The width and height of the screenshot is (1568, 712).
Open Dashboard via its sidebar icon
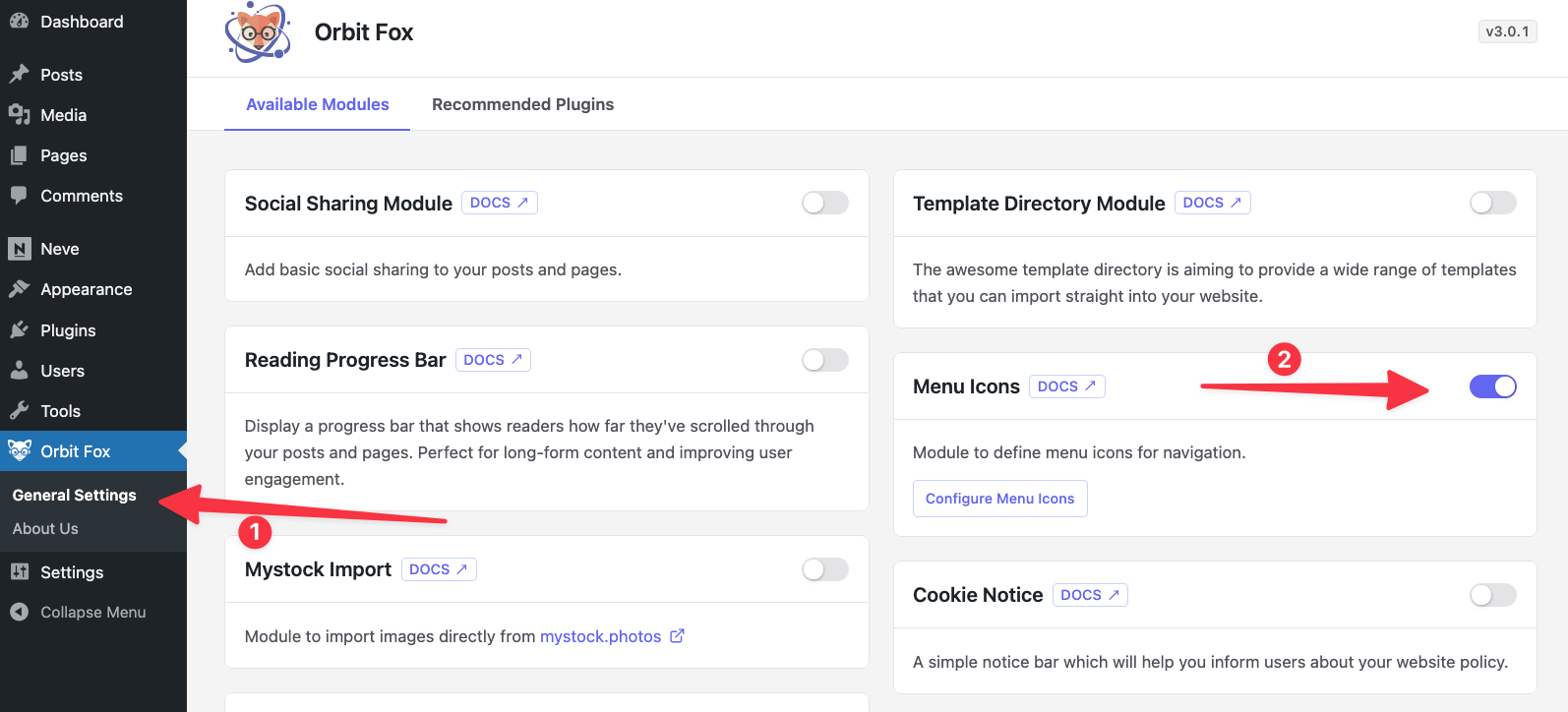click(19, 21)
